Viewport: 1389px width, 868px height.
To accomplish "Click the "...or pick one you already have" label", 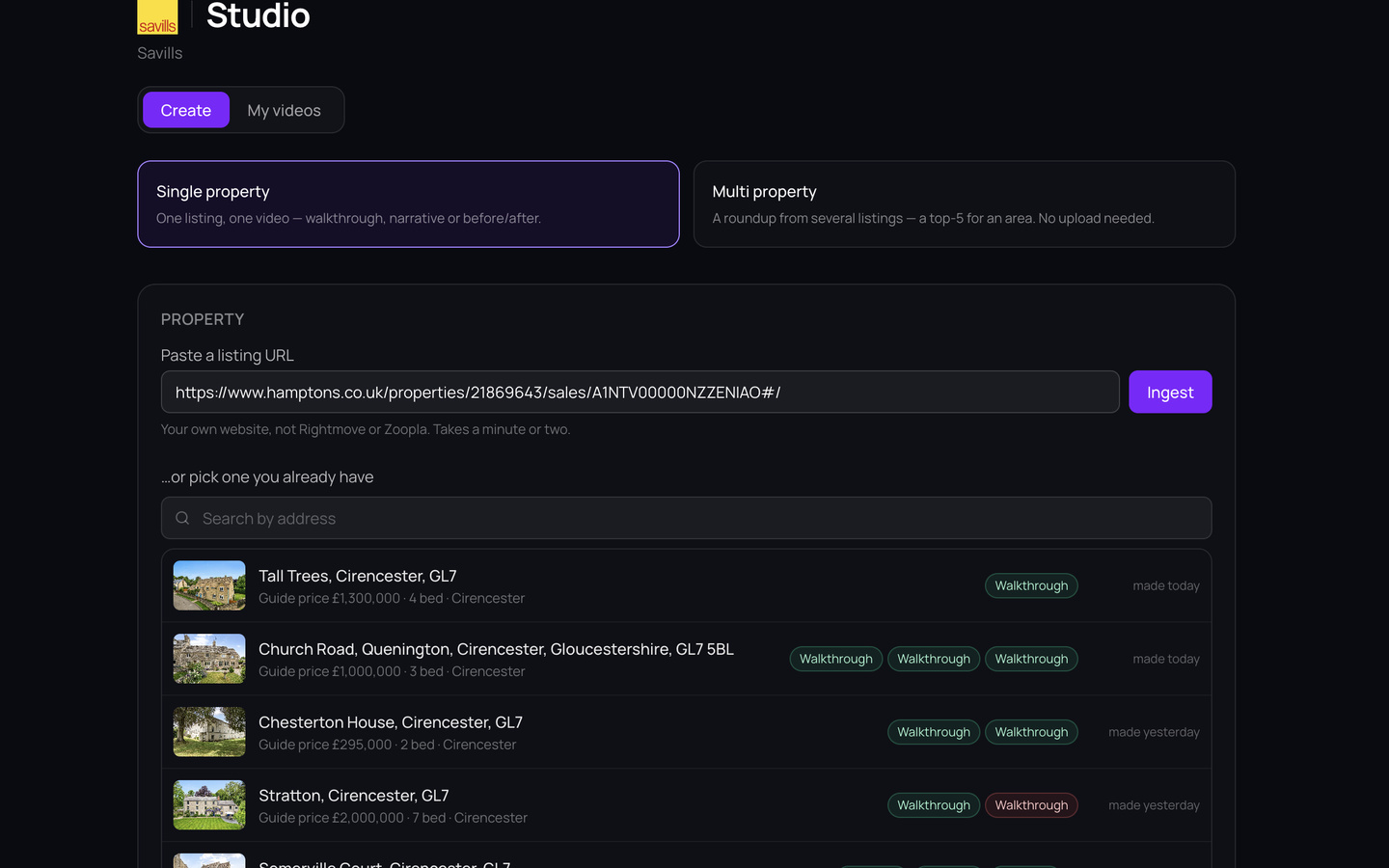I will tap(267, 476).
